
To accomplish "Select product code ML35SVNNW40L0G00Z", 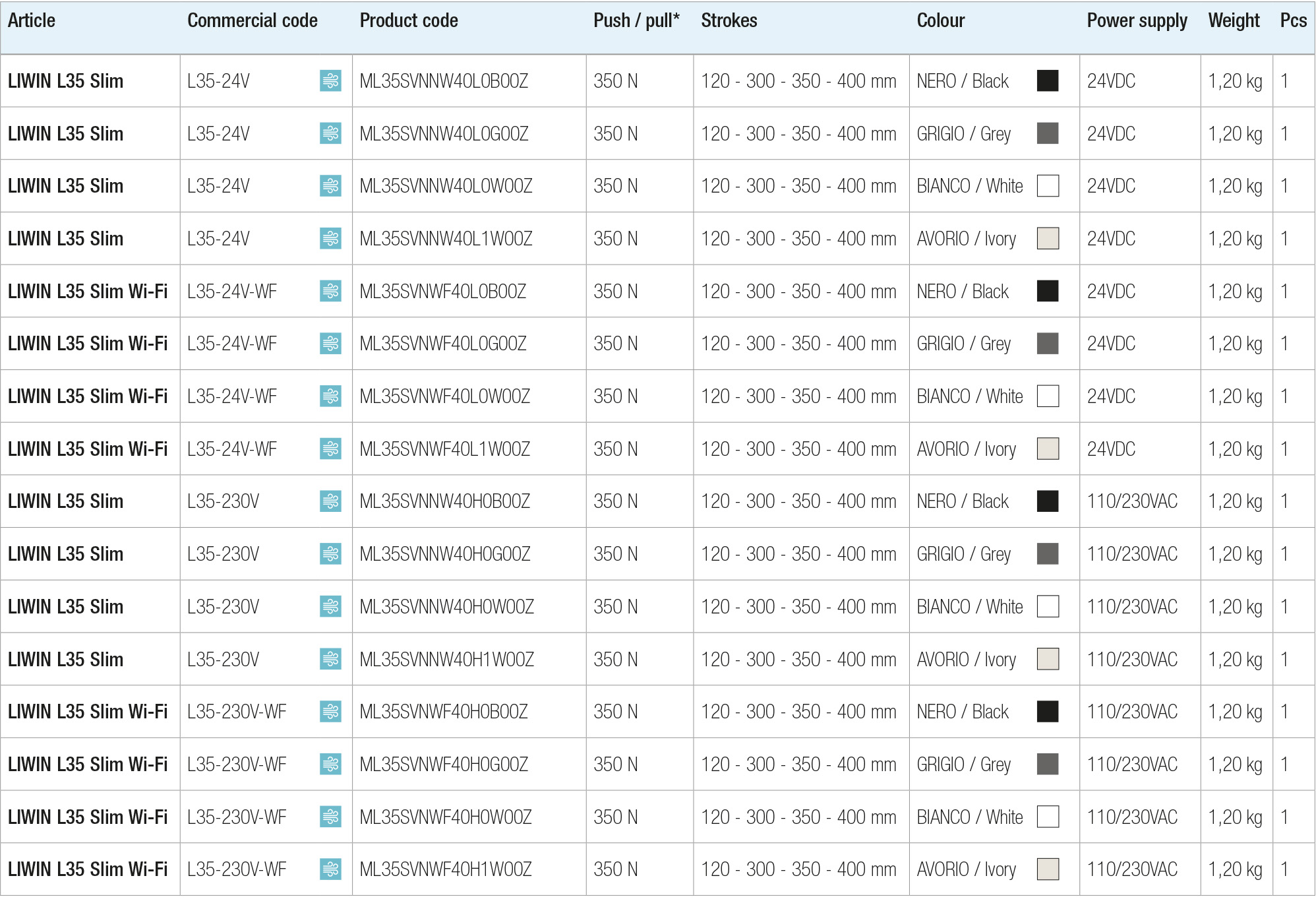I will (444, 134).
